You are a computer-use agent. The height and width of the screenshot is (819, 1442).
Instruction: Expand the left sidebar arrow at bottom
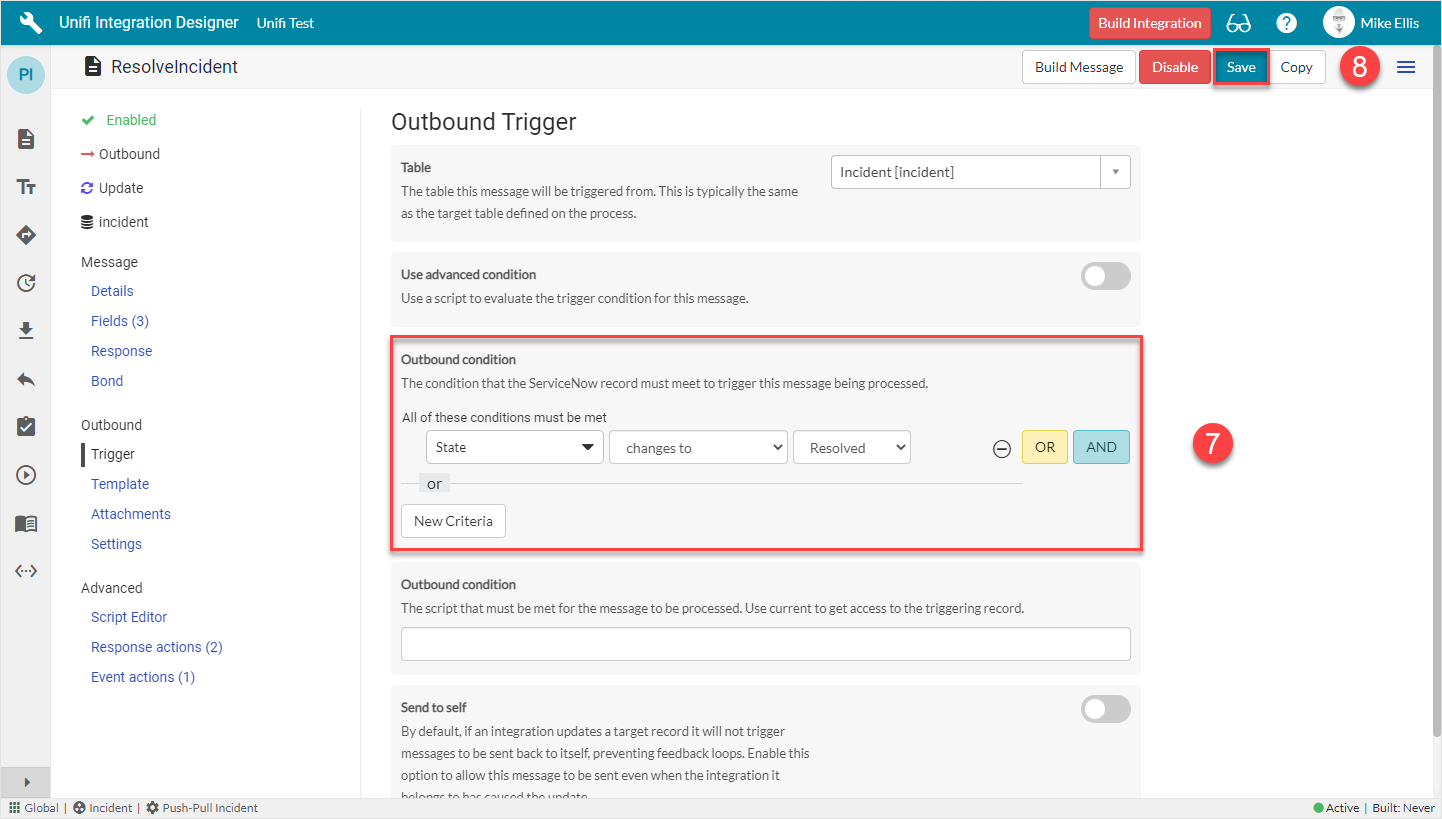[x=26, y=782]
